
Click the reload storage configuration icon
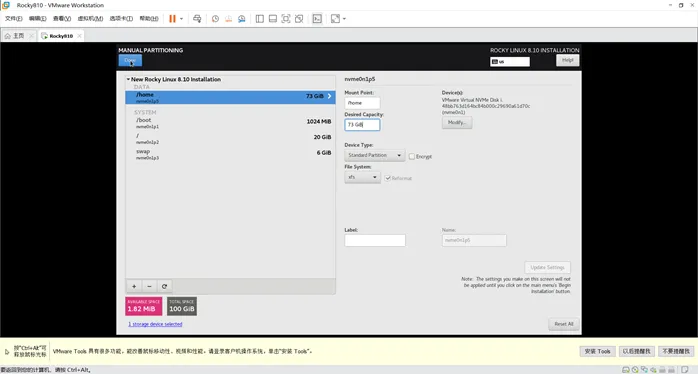164,286
